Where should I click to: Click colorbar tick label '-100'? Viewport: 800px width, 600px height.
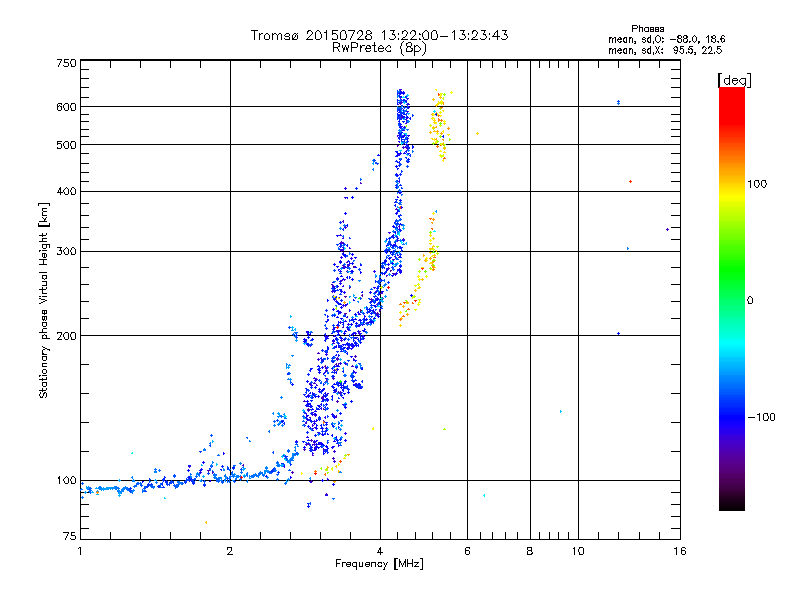(x=761, y=417)
